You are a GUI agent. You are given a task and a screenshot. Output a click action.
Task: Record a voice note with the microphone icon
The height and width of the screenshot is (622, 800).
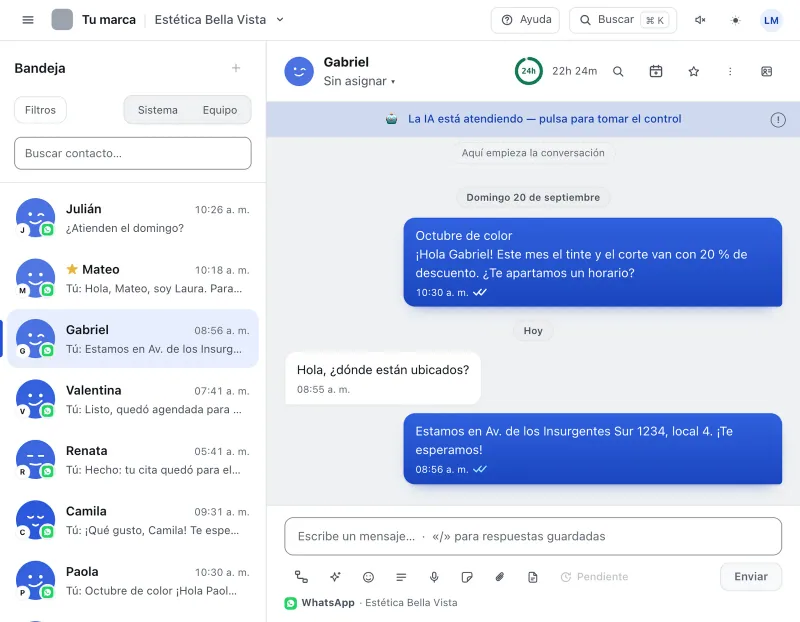[x=434, y=577]
